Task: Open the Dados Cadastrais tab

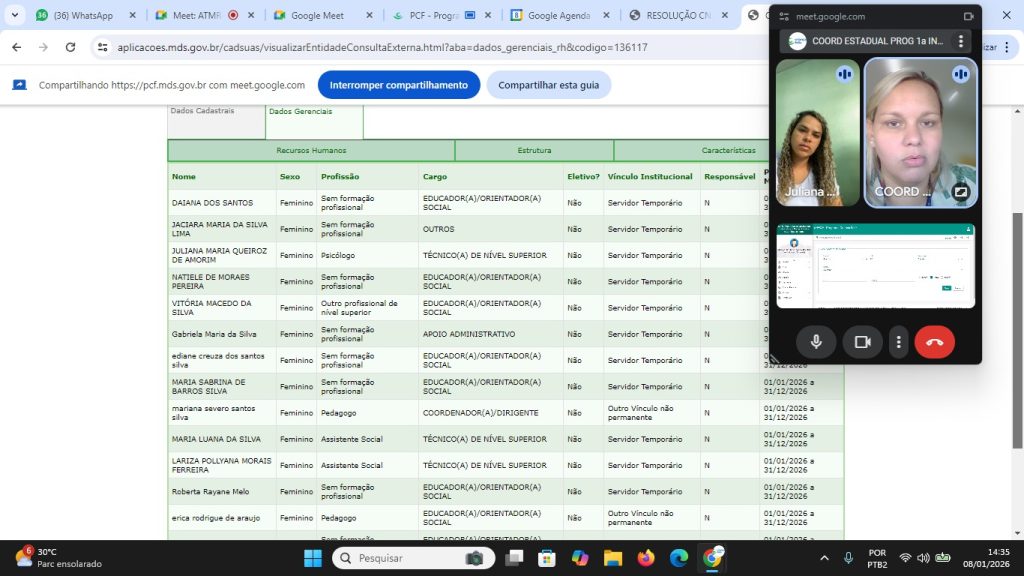Action: click(x=202, y=111)
